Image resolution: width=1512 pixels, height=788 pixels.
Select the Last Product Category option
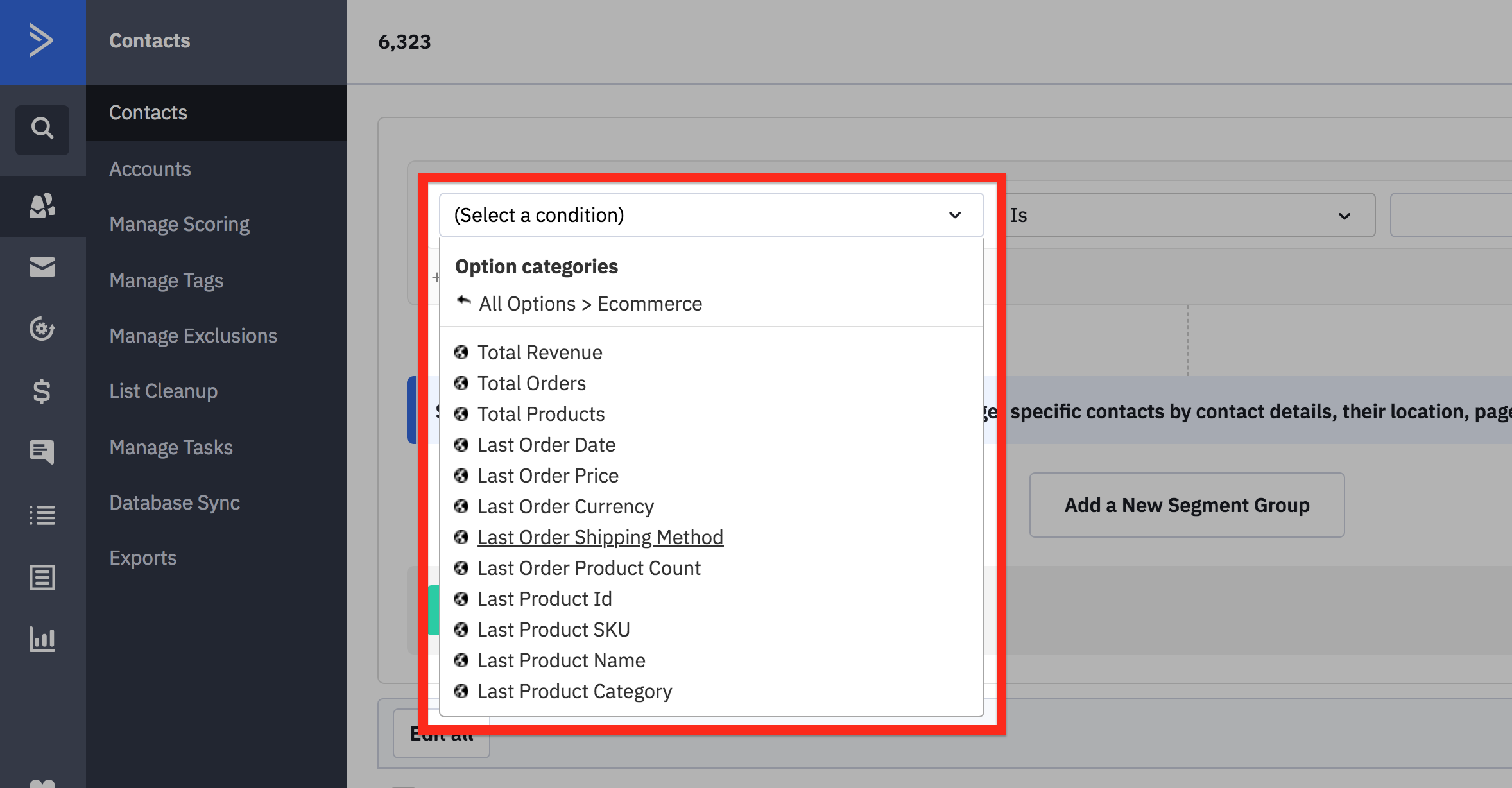click(574, 691)
